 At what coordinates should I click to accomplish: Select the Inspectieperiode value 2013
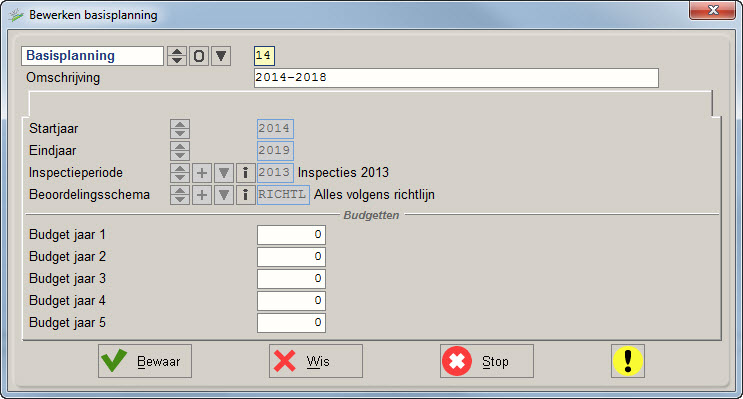click(x=275, y=172)
